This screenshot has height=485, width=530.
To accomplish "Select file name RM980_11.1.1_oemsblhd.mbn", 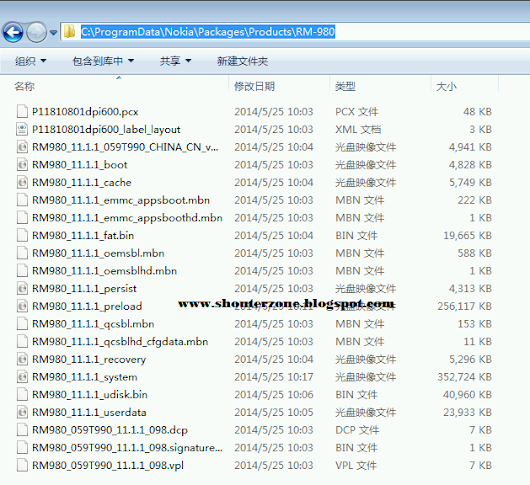I will [x=104, y=271].
